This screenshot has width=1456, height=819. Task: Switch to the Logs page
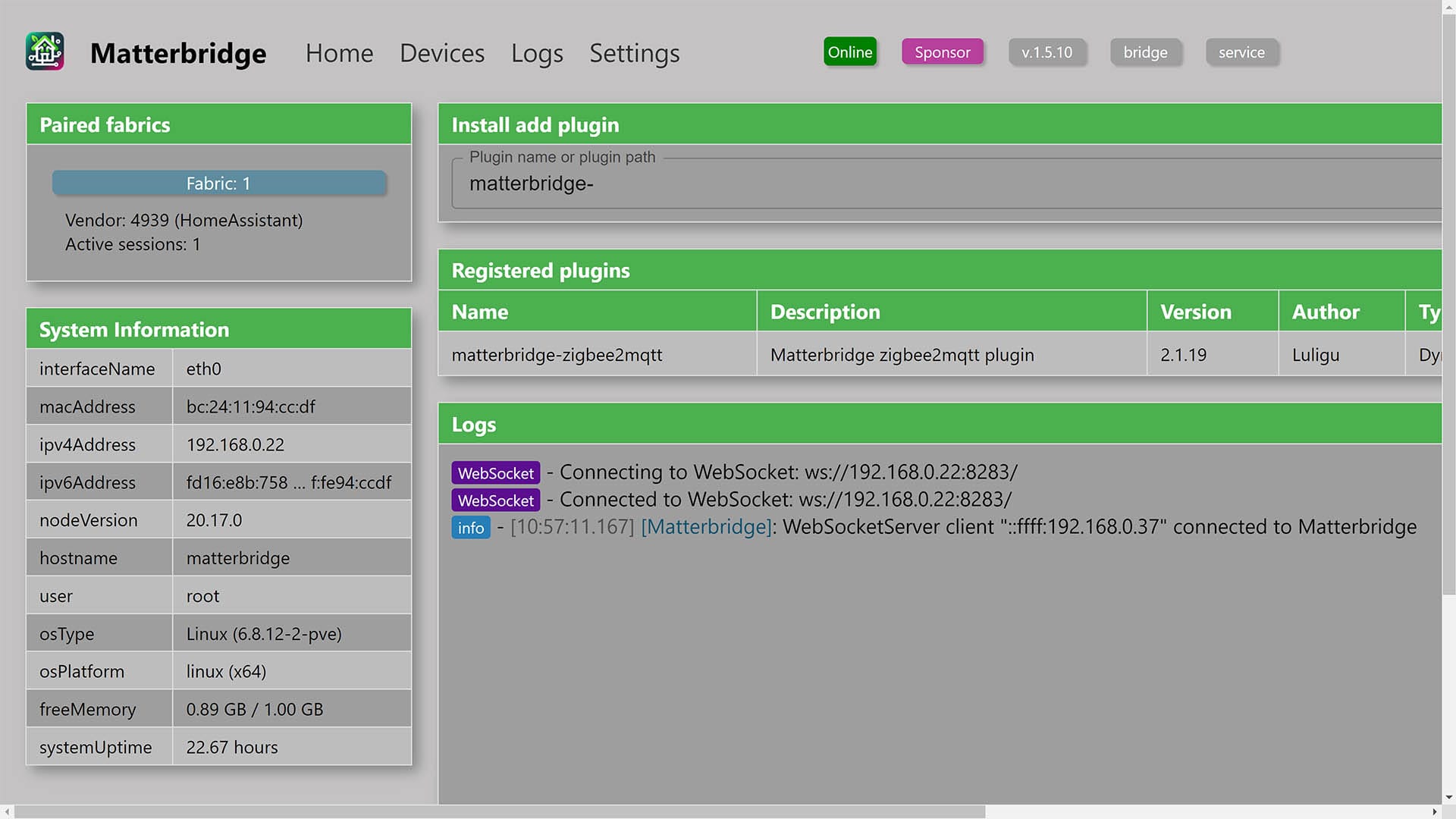point(537,53)
